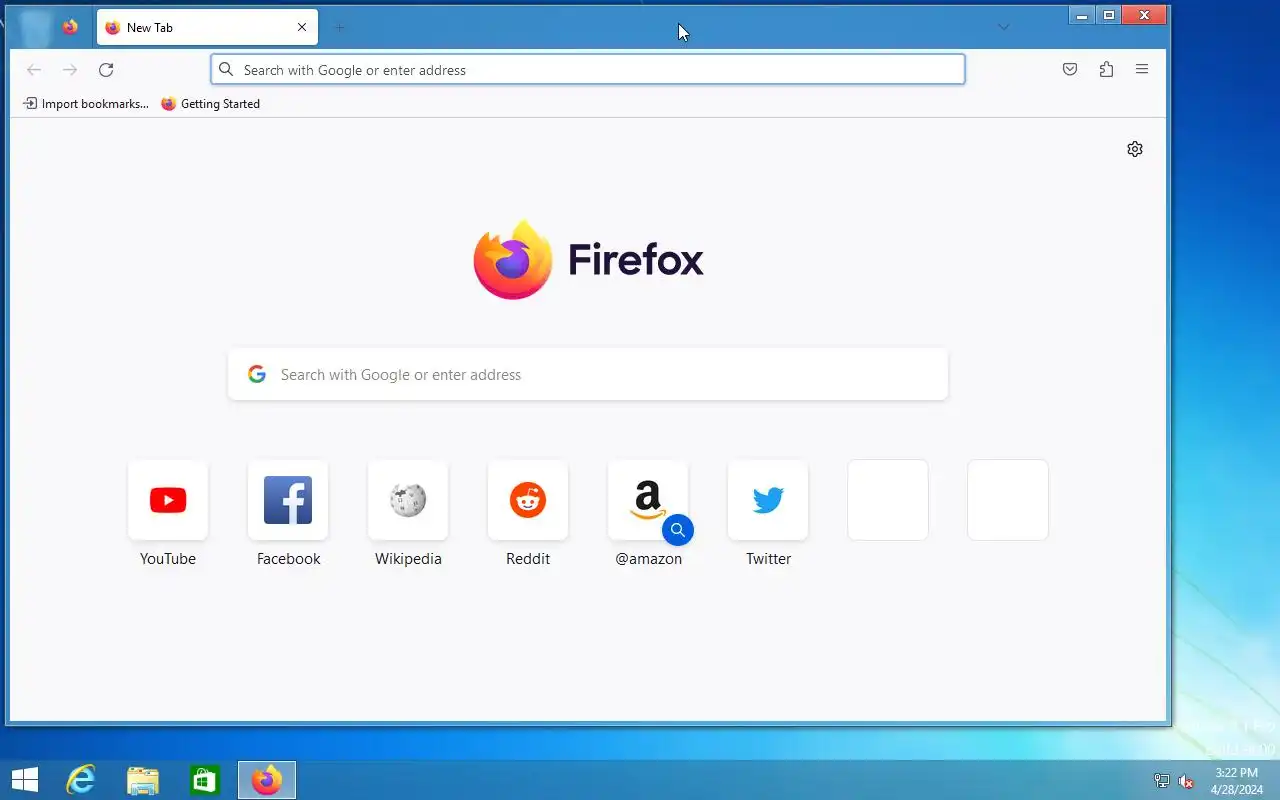Image resolution: width=1280 pixels, height=800 pixels.
Task: Click the reload page icon
Action: [106, 70]
